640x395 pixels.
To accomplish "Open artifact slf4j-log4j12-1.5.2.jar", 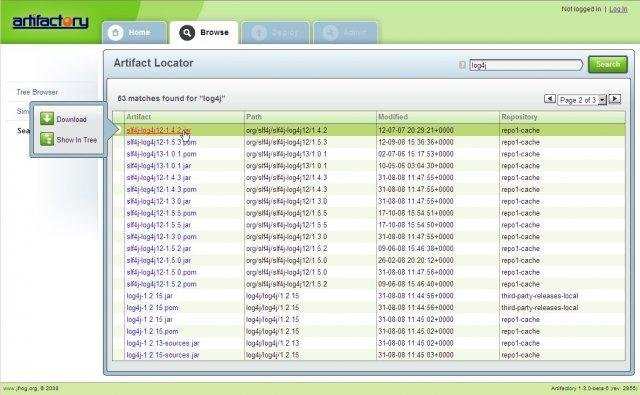I will click(158, 249).
